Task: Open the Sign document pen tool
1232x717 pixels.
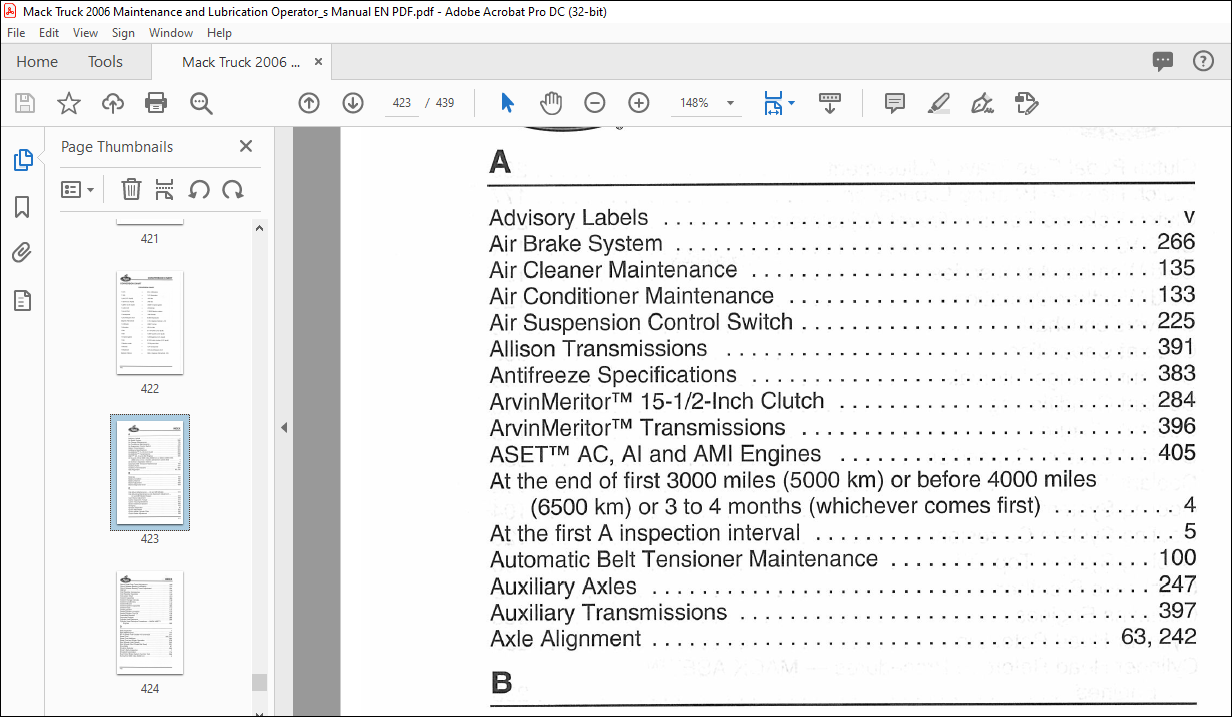Action: tap(982, 103)
